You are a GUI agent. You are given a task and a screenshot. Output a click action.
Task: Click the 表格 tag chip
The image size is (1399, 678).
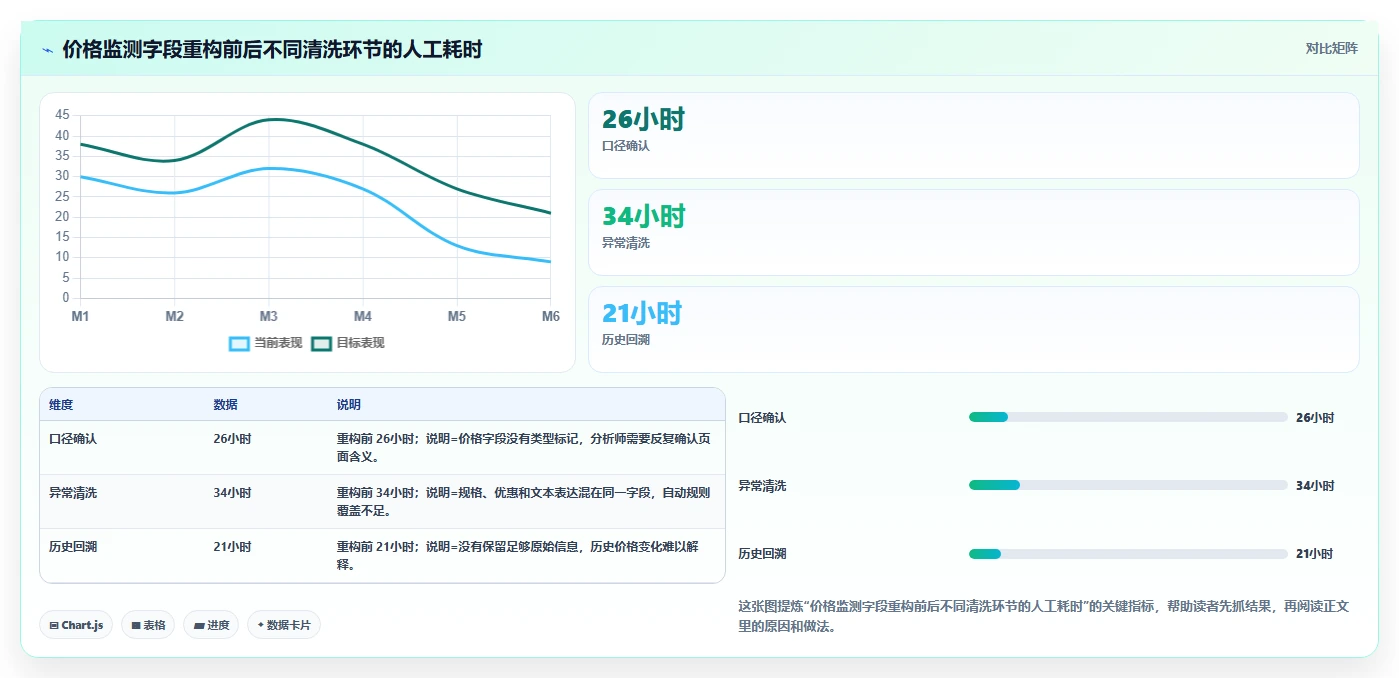(x=148, y=625)
